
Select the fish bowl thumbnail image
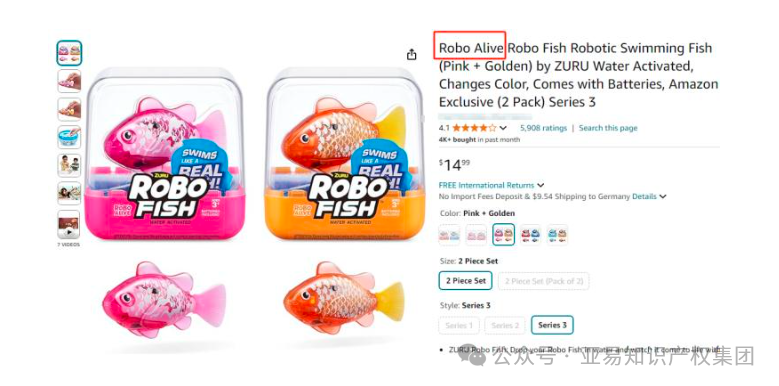point(69,137)
